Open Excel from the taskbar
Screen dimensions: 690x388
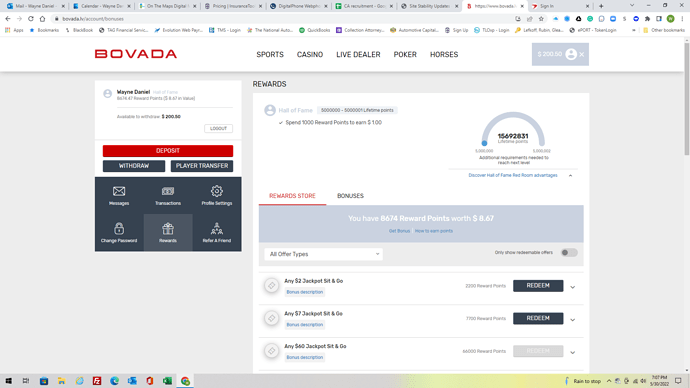click(x=167, y=381)
